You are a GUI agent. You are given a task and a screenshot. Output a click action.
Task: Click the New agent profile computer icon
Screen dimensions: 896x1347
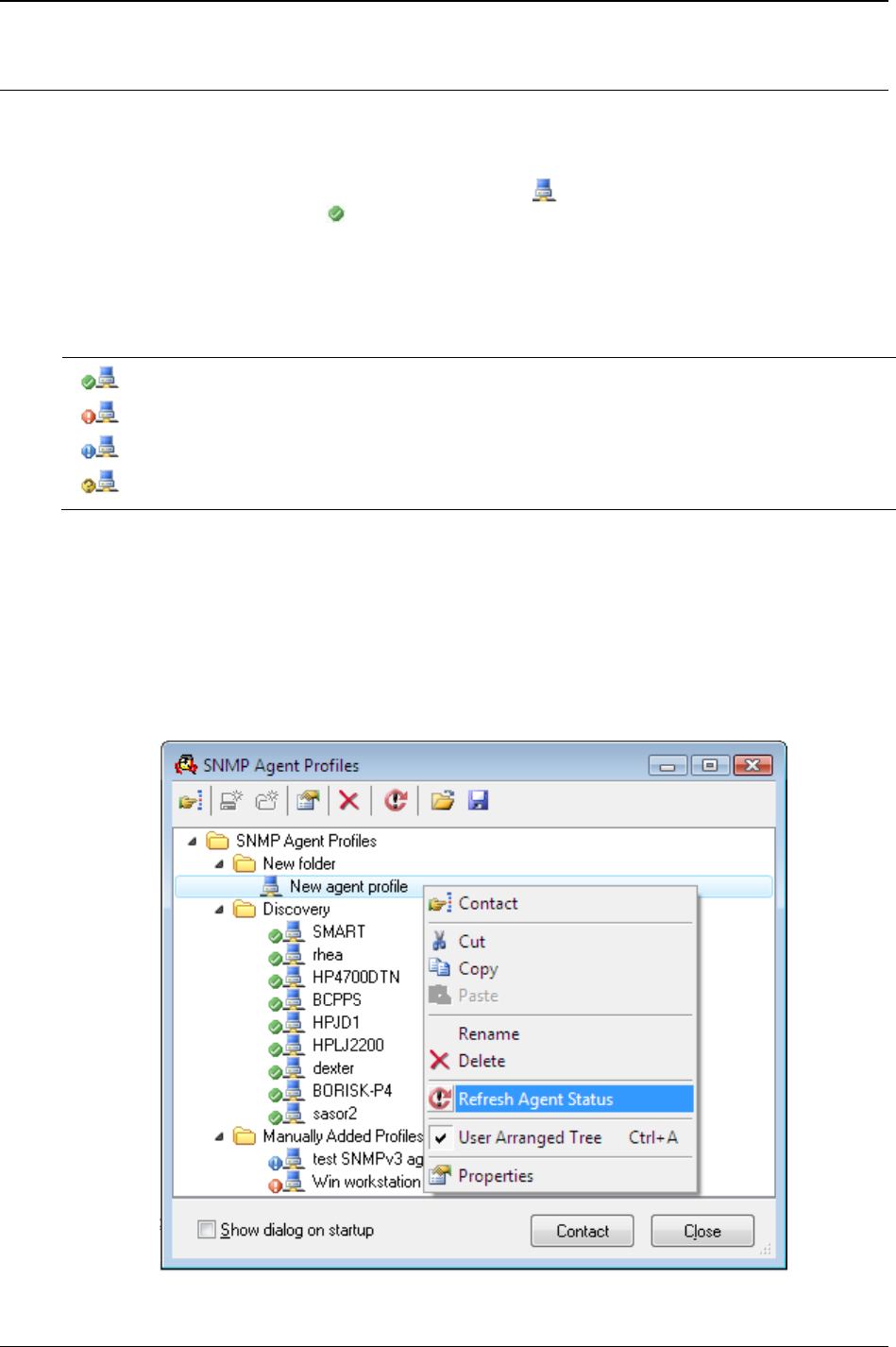tap(271, 886)
